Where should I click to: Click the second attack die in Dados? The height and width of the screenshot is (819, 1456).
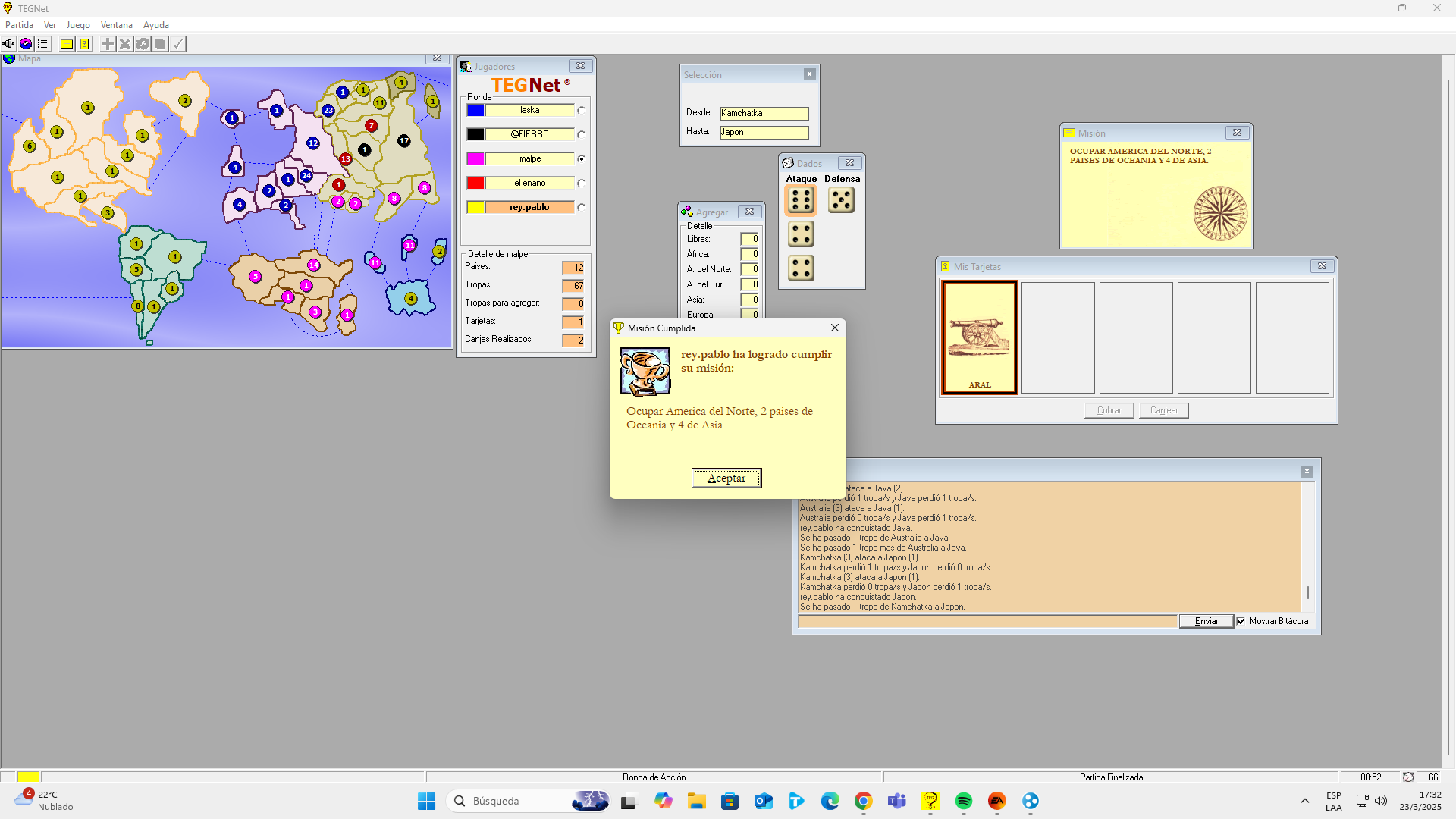click(801, 234)
